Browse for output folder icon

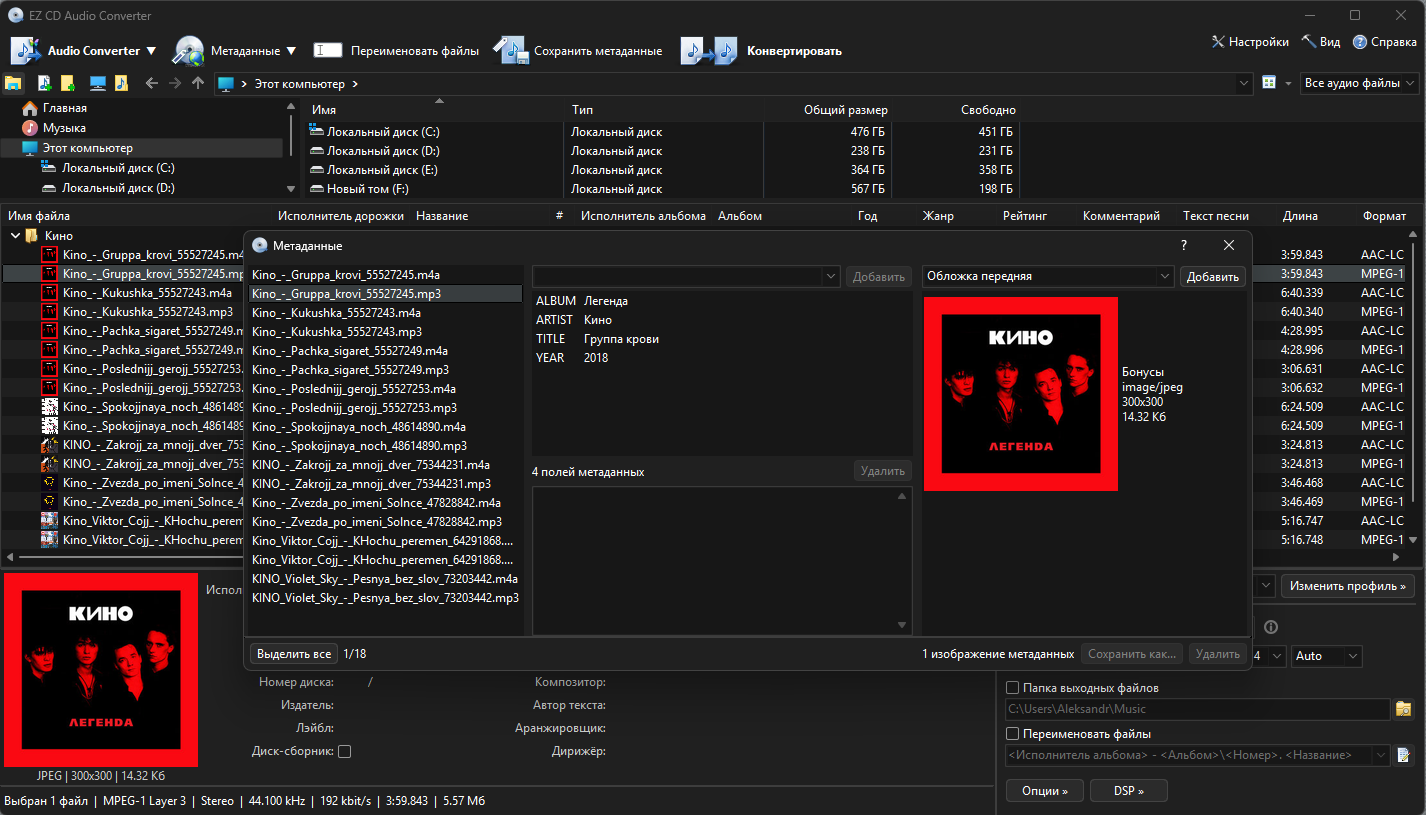click(x=1405, y=709)
